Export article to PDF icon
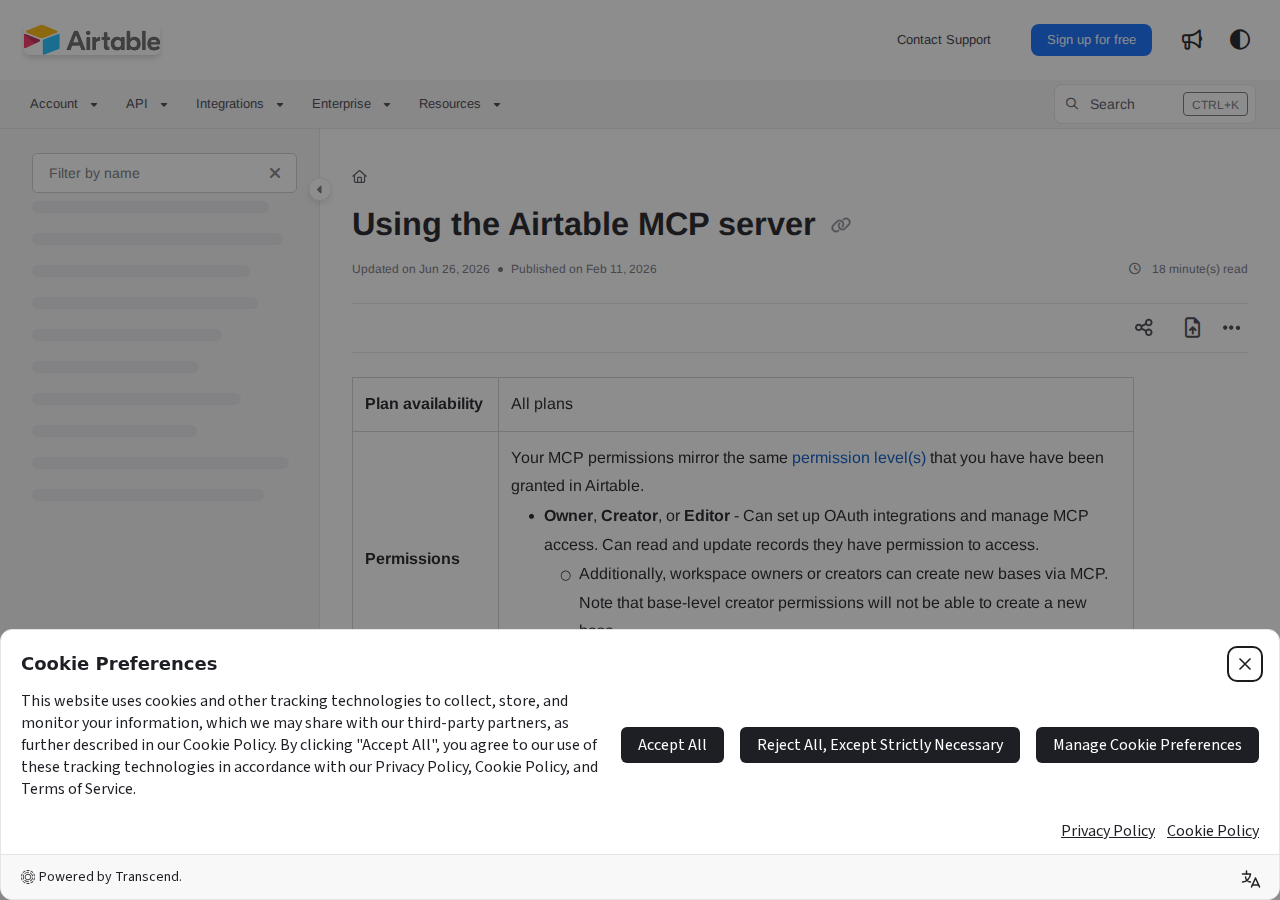Screen dimensions: 1280x900 1192,328
